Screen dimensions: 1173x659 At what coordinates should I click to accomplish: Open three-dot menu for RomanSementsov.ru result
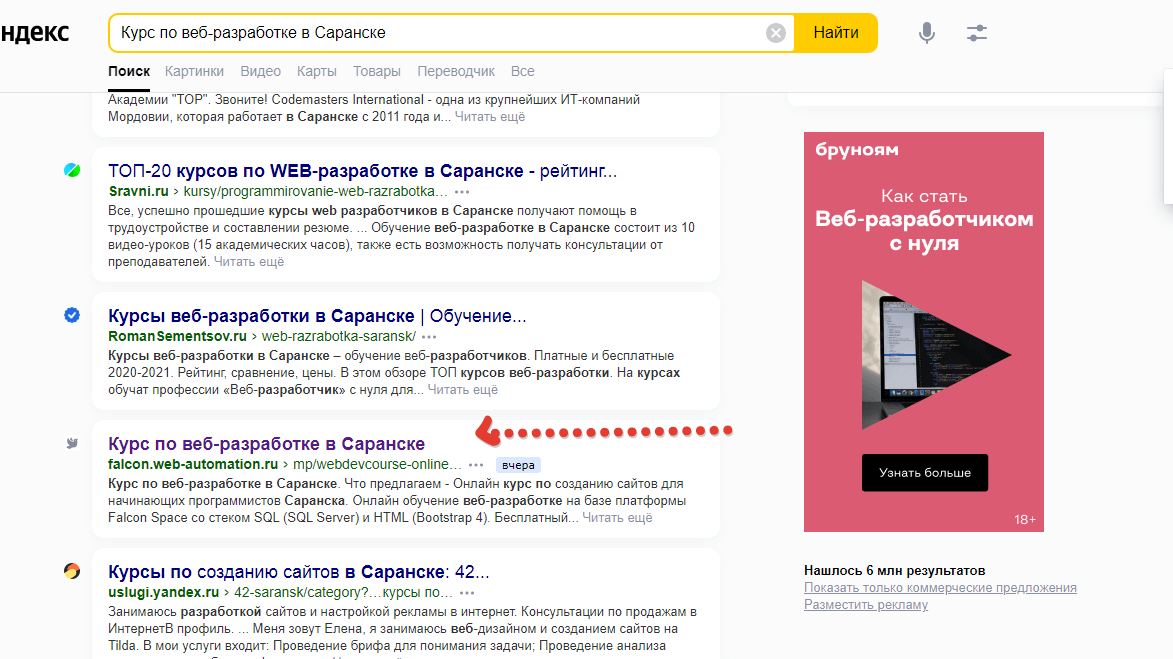click(x=430, y=337)
